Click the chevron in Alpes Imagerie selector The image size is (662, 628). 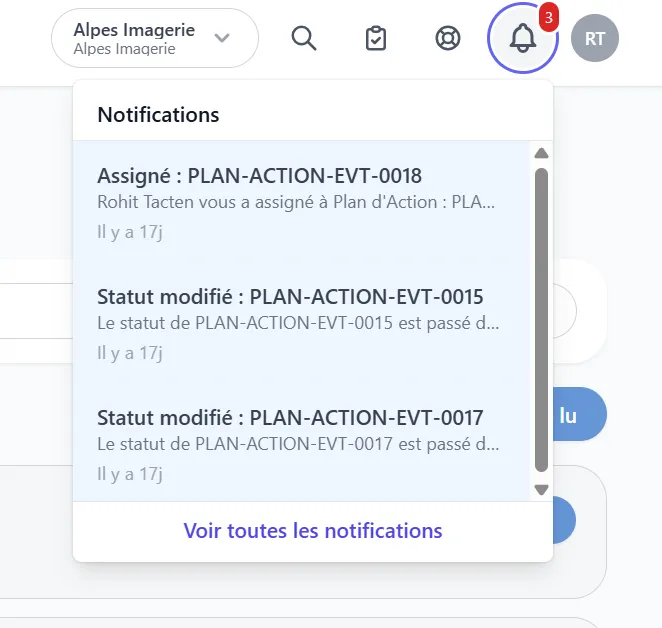click(x=222, y=38)
